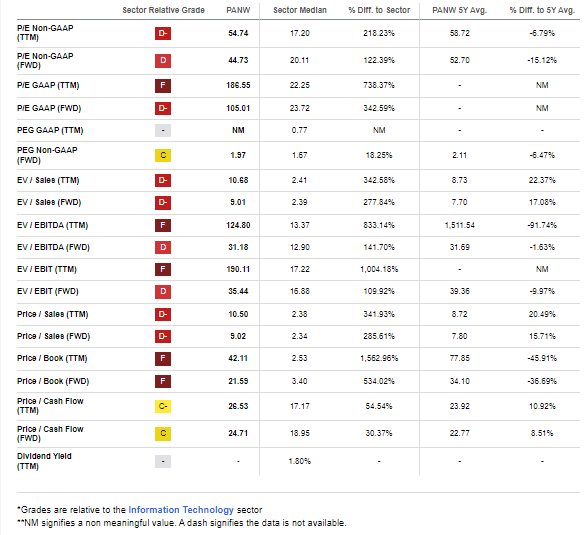Click the F grade badge for EV / EBIT (TTM)
The height and width of the screenshot is (535, 587).
(x=163, y=269)
